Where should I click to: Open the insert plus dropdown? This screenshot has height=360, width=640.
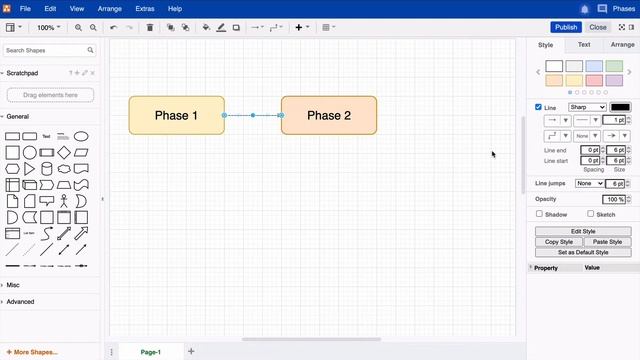302,27
